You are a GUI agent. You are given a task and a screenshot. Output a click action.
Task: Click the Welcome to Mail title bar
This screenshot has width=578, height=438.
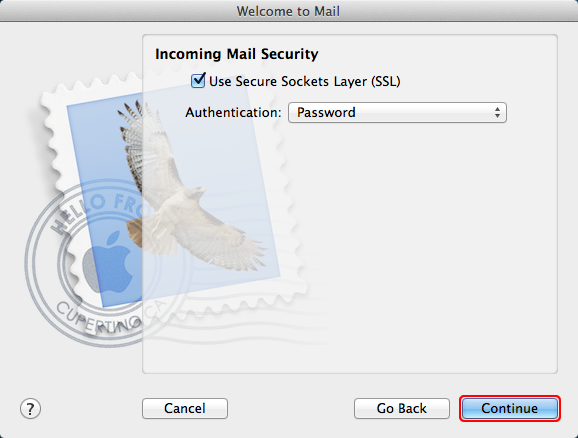(288, 11)
